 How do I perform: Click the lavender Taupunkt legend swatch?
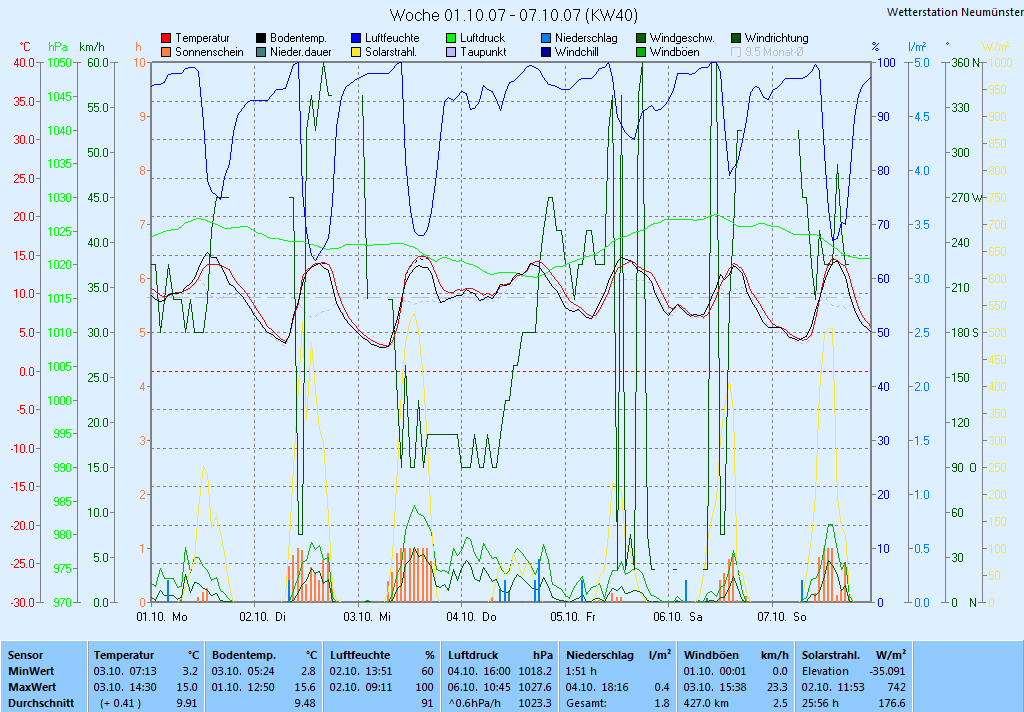tap(451, 52)
